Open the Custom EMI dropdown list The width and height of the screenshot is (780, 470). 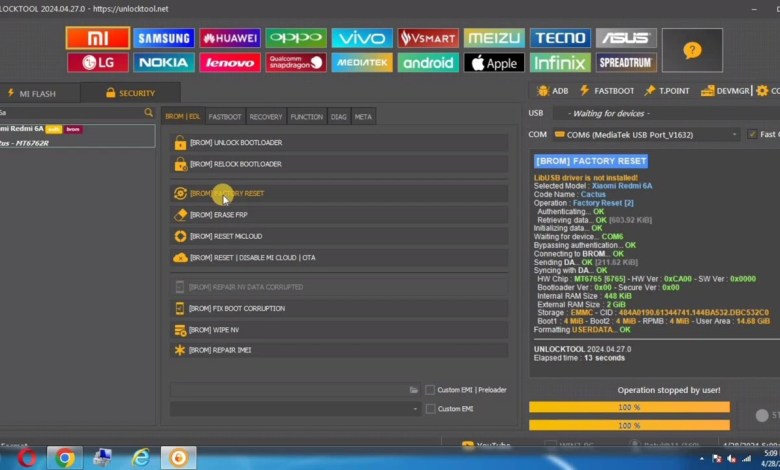[x=415, y=409]
